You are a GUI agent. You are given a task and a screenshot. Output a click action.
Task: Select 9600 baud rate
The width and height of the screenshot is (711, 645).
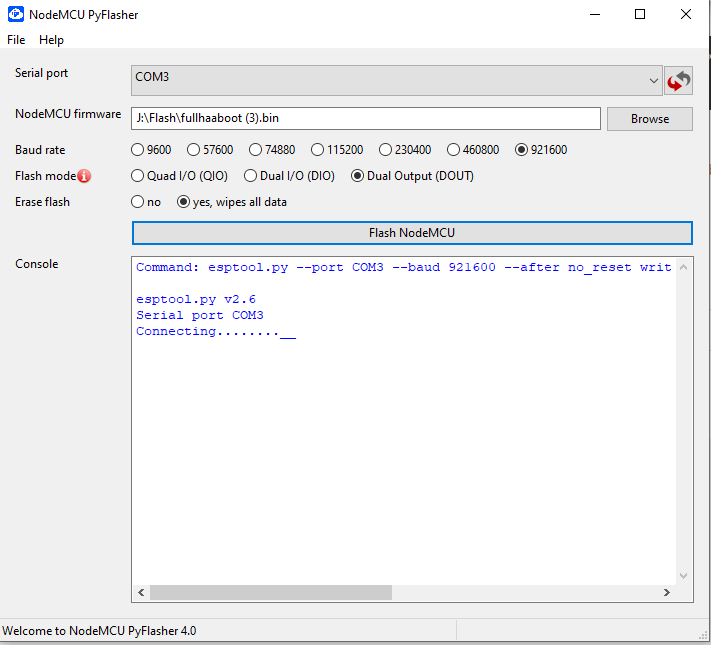(151, 150)
